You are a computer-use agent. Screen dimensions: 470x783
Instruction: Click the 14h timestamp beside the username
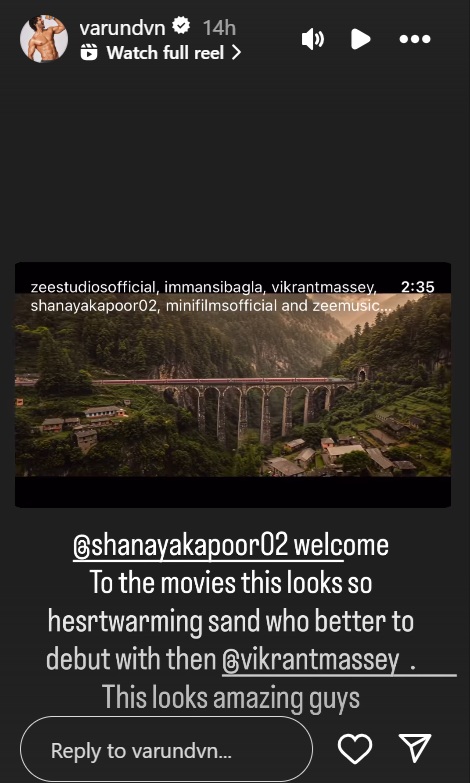point(219,28)
